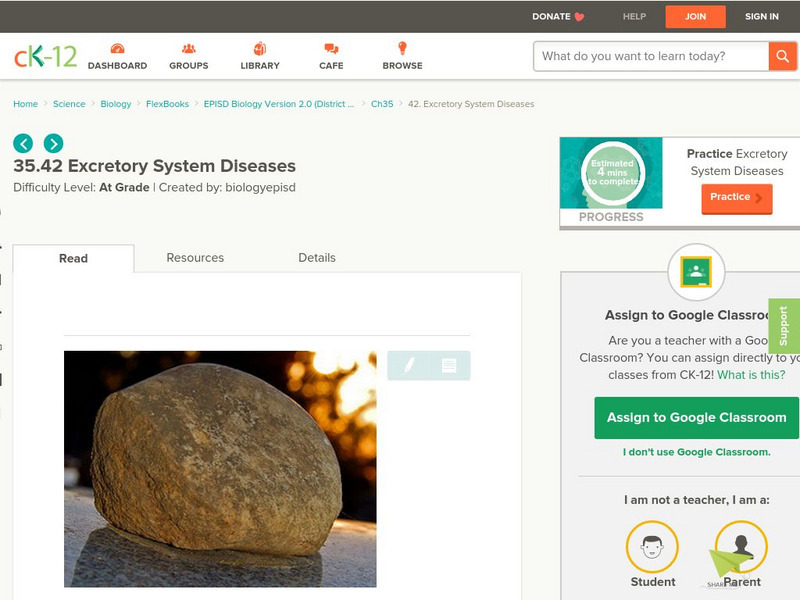This screenshot has width=800, height=600.
Task: Open the Cafe chat bubbles icon
Action: [331, 49]
